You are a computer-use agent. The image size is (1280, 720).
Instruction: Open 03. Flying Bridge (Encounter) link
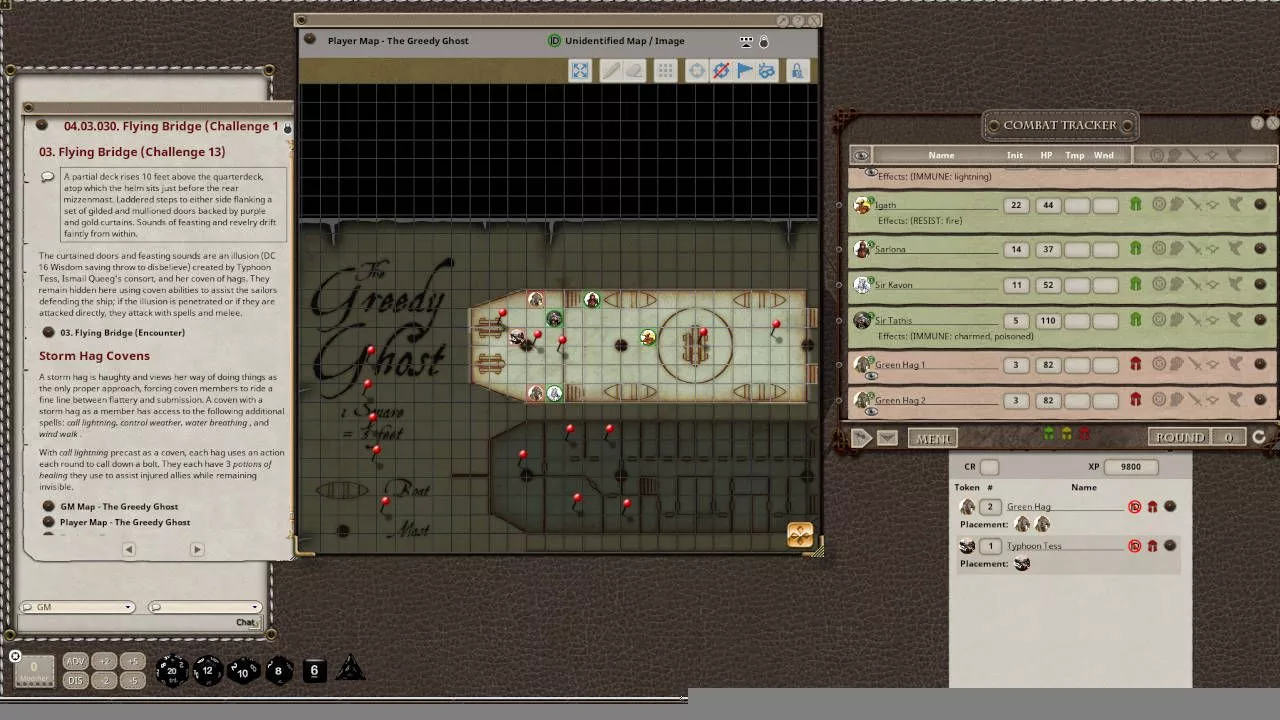tap(122, 332)
